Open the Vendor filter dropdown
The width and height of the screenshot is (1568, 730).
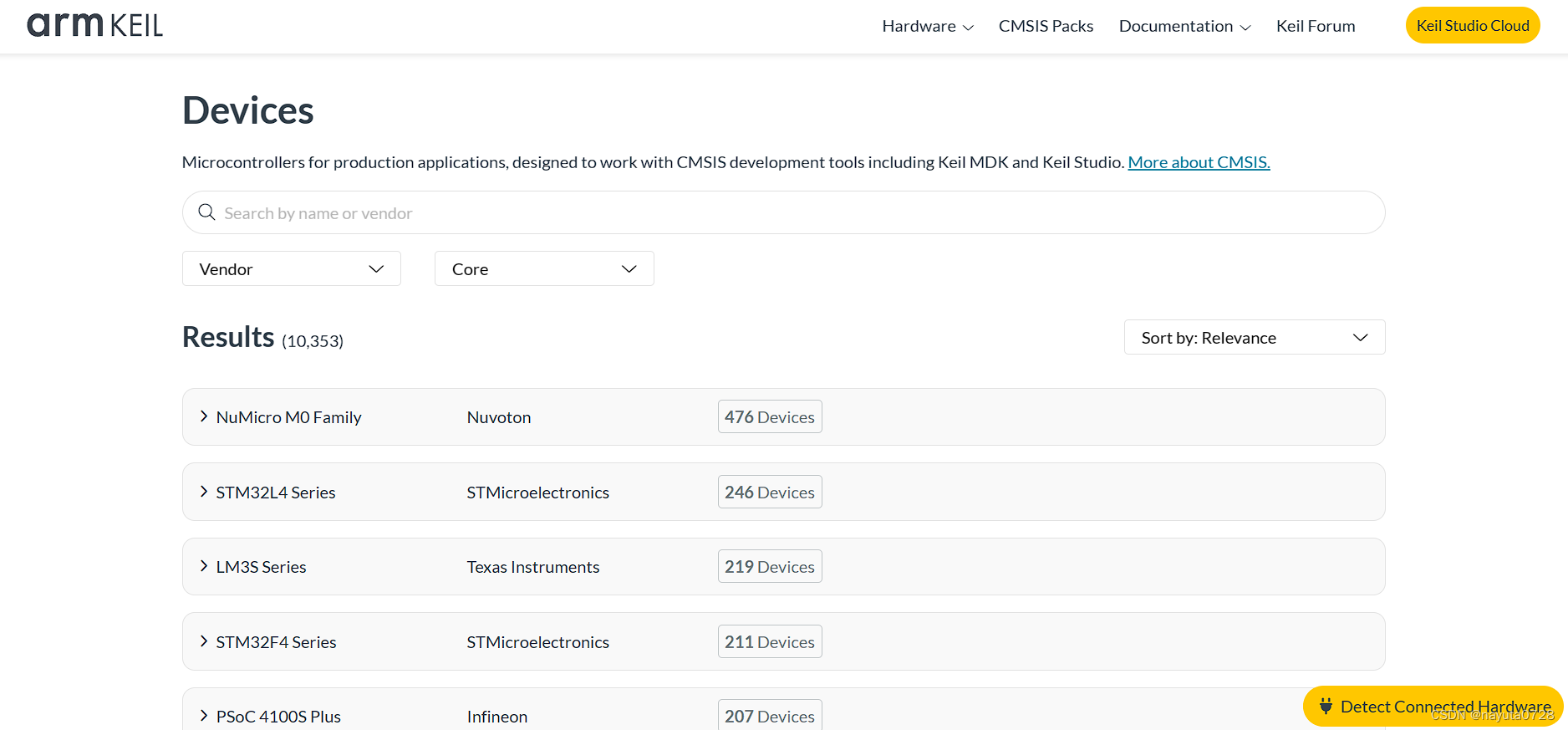pyautogui.click(x=292, y=268)
